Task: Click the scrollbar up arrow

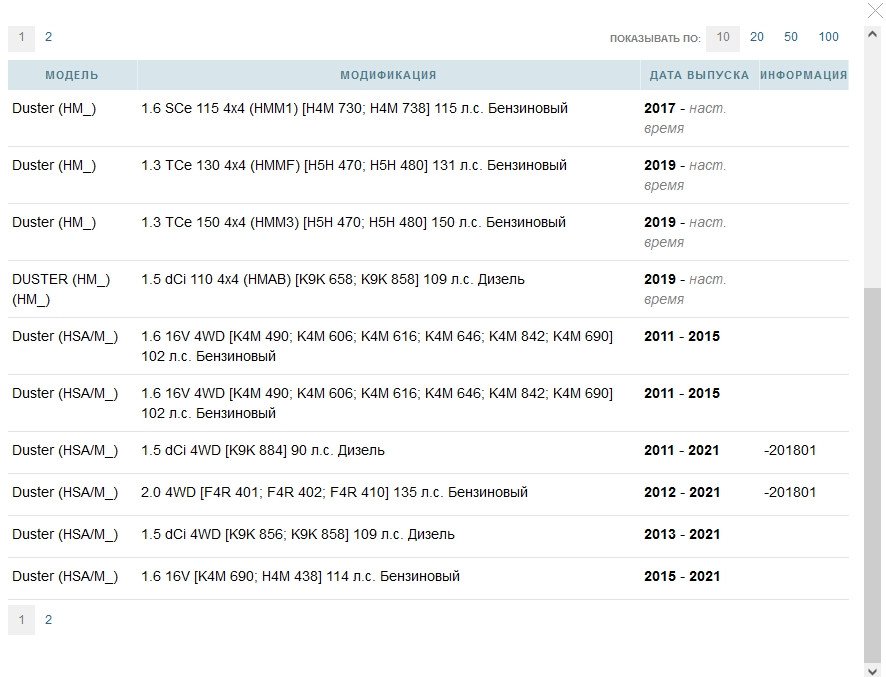Action: (872, 34)
